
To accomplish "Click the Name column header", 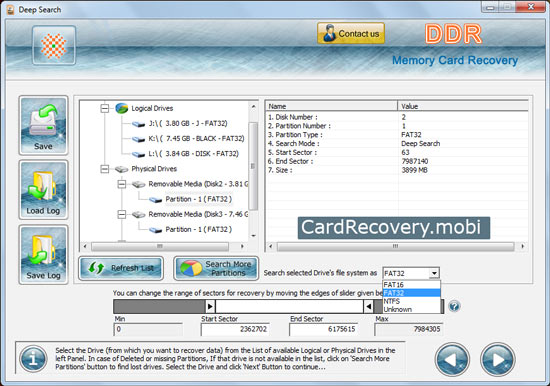I will 331,106.
